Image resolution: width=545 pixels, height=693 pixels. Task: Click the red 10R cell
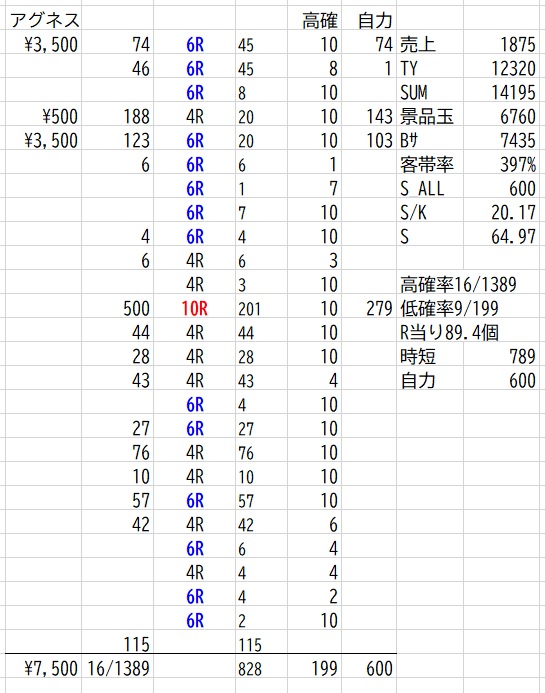194,308
